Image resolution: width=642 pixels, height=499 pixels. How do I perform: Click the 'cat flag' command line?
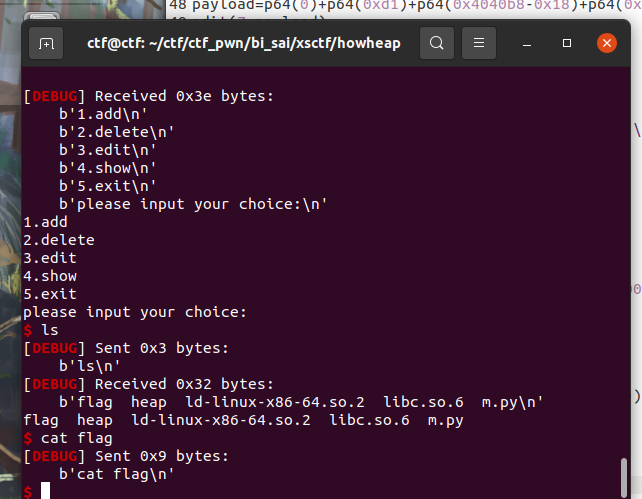[x=68, y=438]
